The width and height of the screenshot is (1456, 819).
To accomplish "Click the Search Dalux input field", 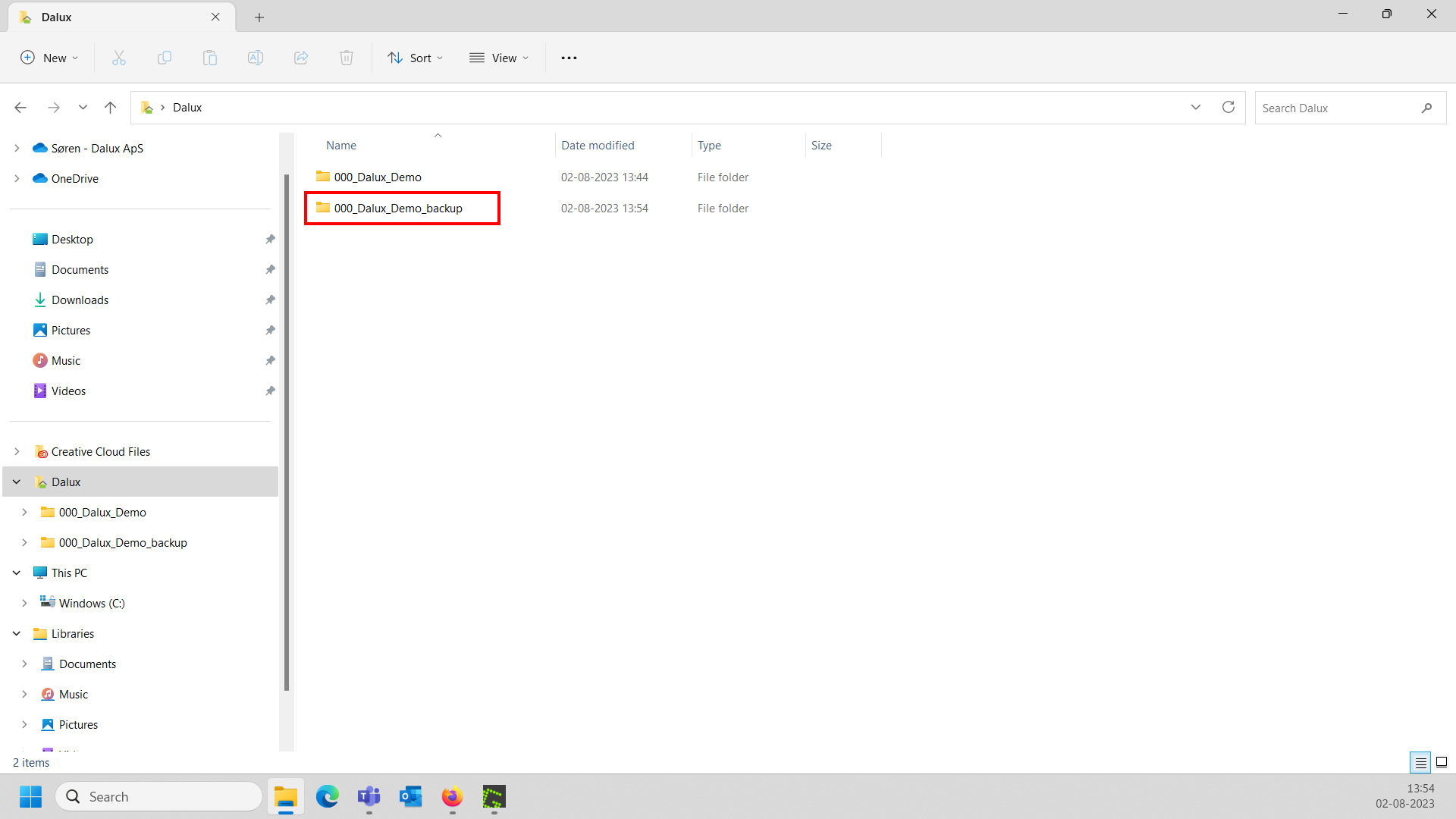I will point(1335,108).
